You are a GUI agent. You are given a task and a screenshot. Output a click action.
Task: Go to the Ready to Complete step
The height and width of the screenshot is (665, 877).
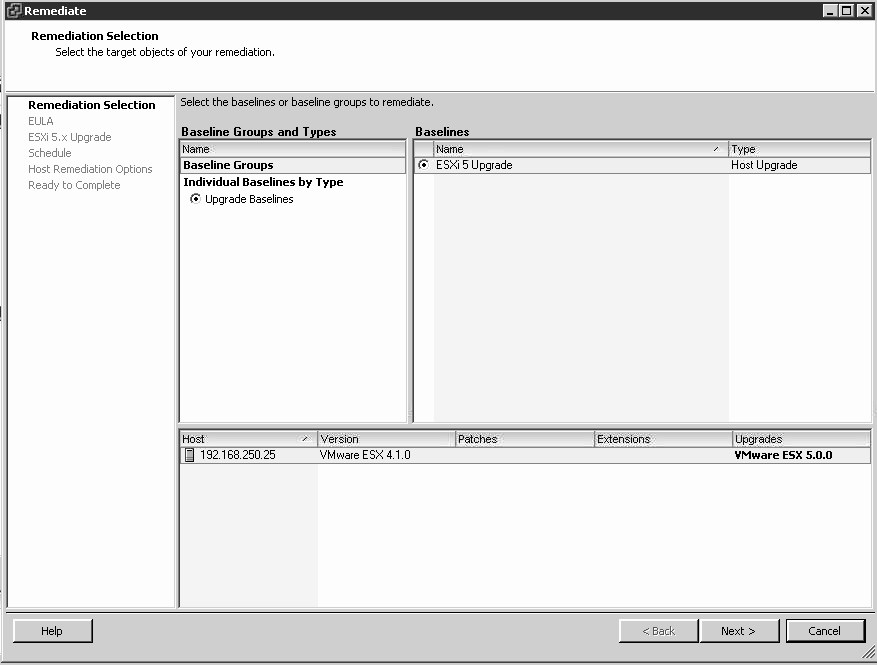tap(74, 185)
